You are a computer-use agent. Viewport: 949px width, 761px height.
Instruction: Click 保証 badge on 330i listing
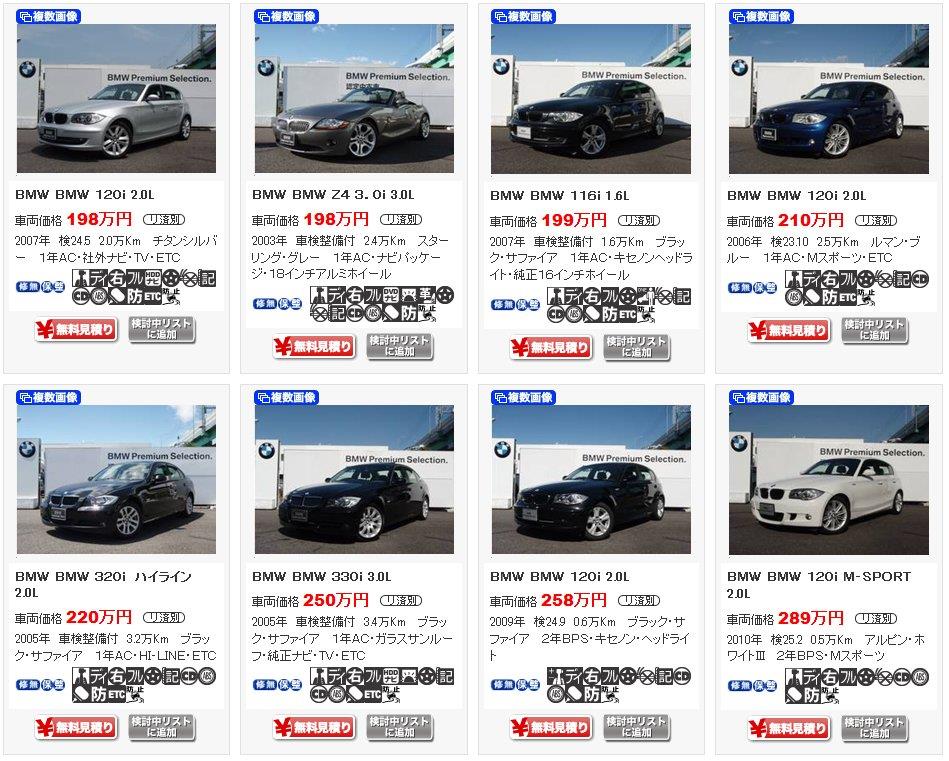click(x=290, y=685)
